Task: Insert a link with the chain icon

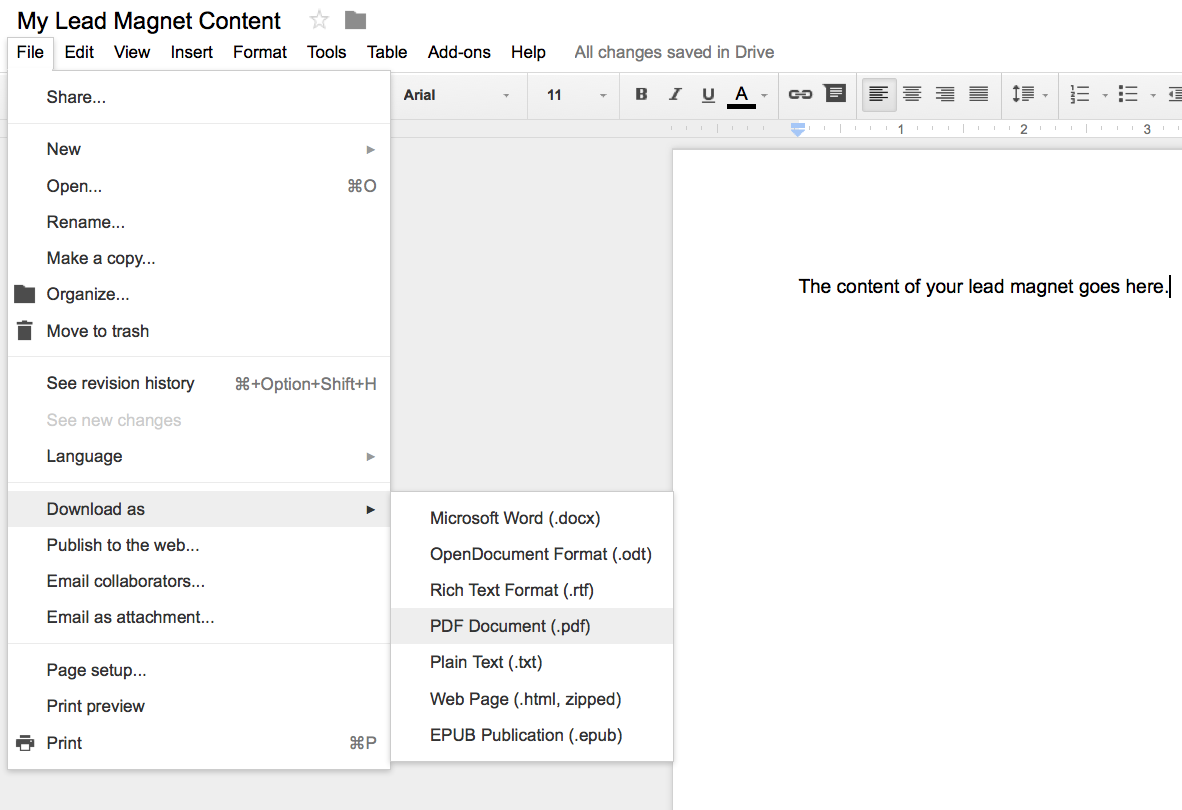Action: coord(800,94)
